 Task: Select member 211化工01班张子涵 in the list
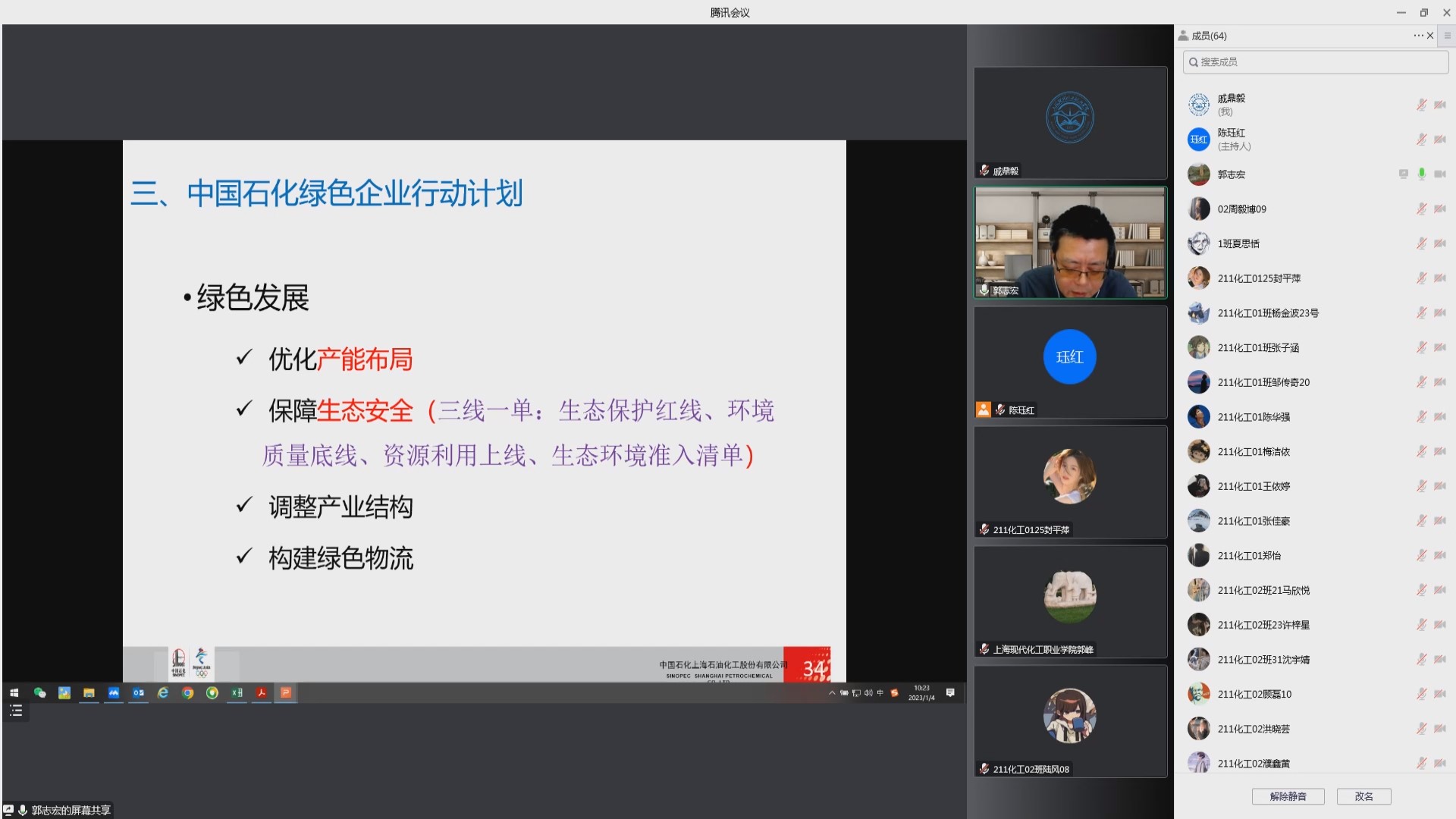[x=1258, y=347]
